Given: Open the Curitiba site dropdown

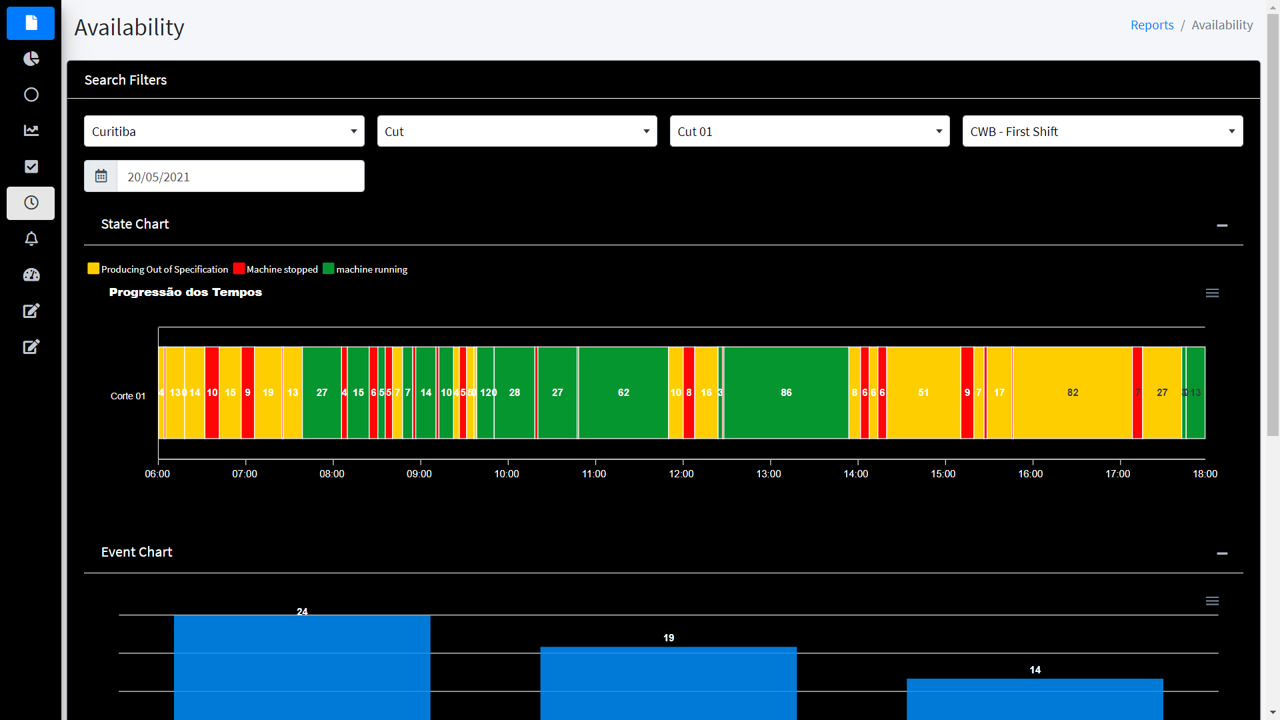Looking at the screenshot, I should pos(224,131).
